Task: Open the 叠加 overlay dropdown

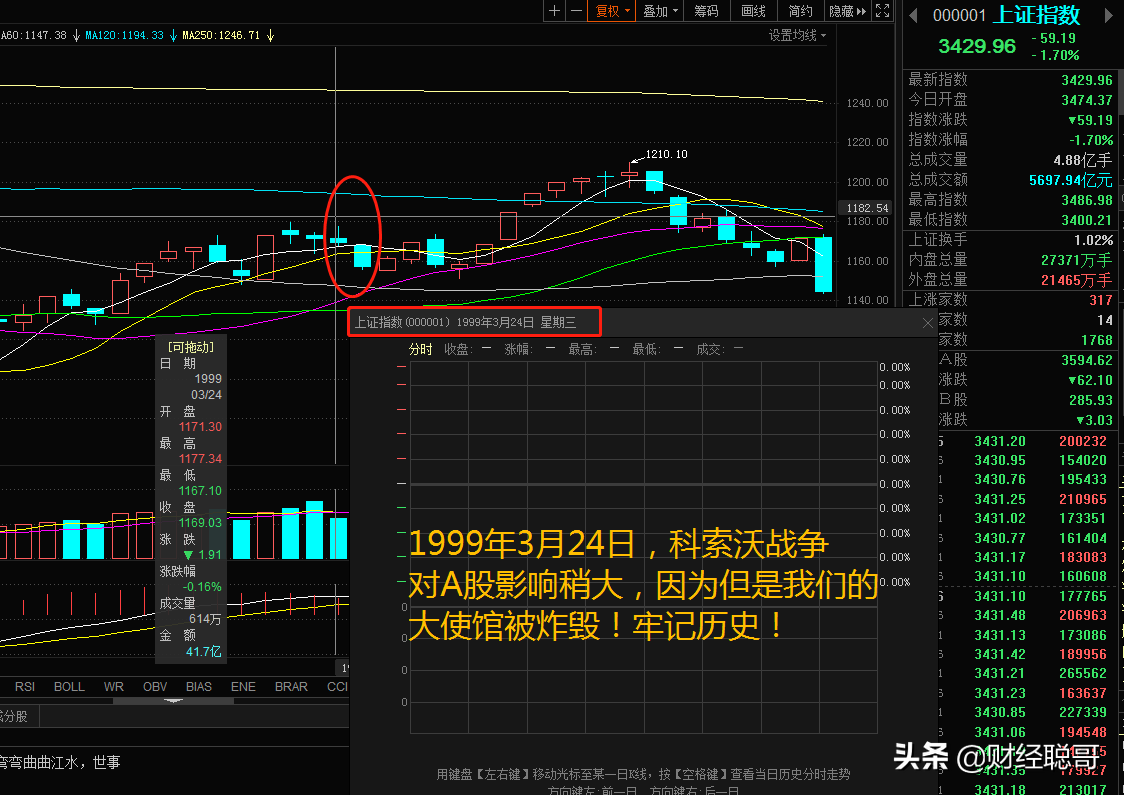Action: point(659,11)
